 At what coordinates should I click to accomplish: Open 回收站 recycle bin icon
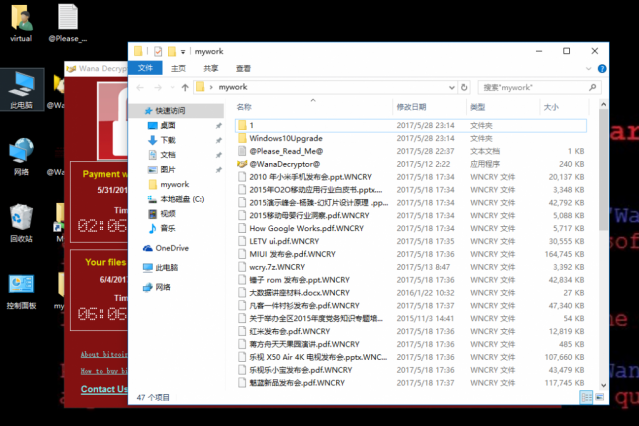(x=22, y=223)
